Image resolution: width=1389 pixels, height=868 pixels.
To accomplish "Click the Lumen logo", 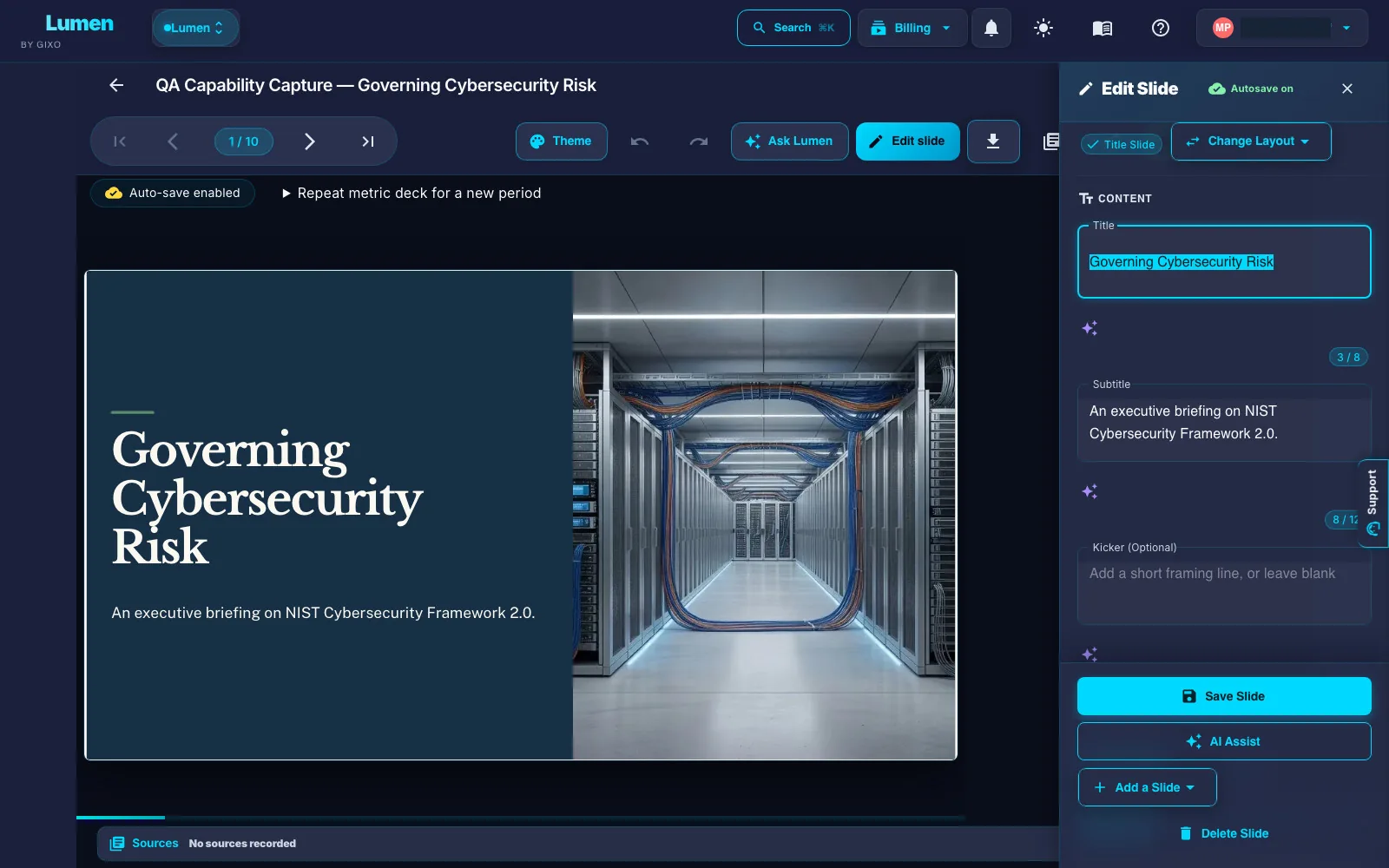I will click(x=79, y=23).
